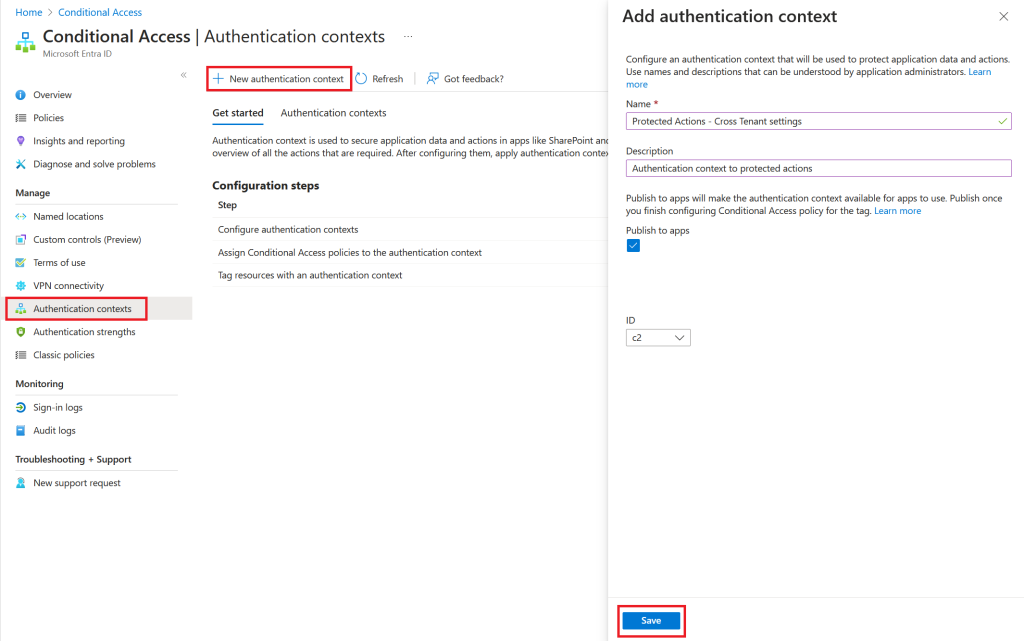Click the Refresh icon in the toolbar
The image size is (1024, 641).
362,79
